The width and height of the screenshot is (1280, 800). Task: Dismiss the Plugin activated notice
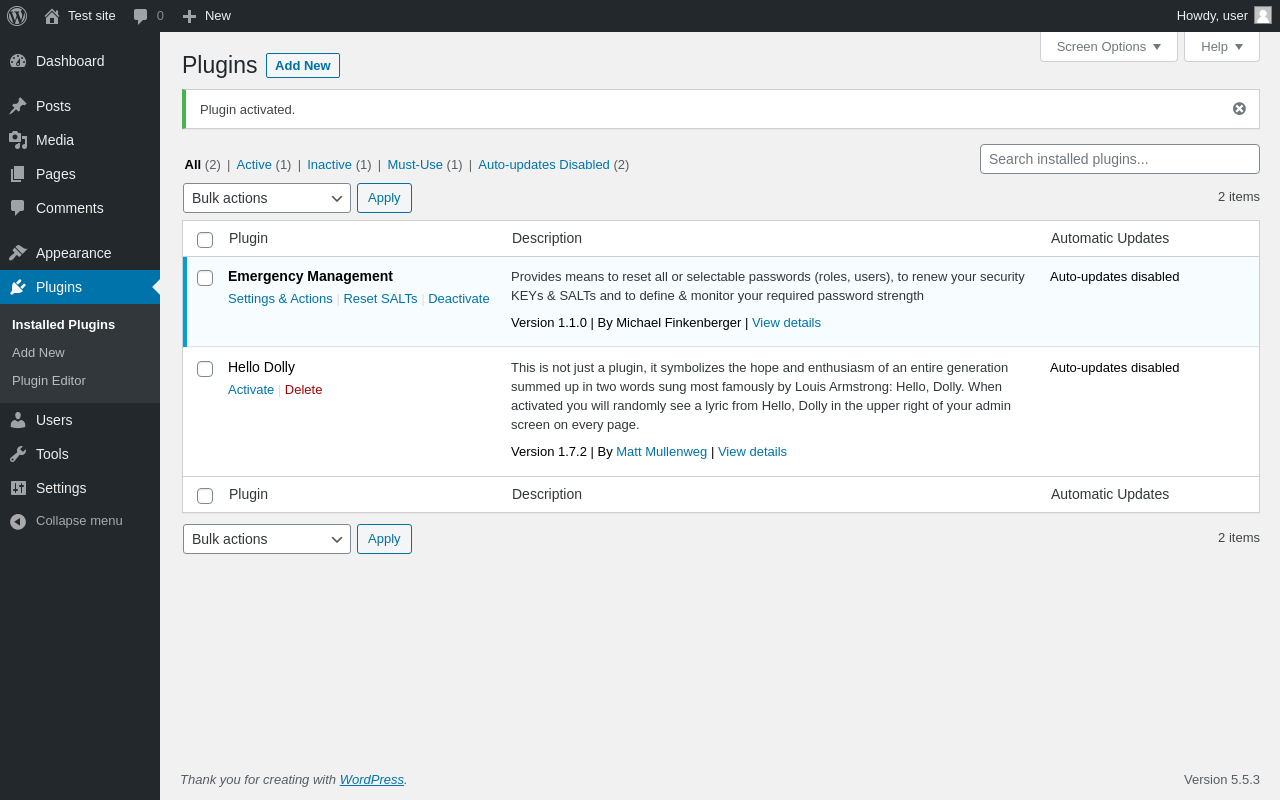coord(1239,109)
